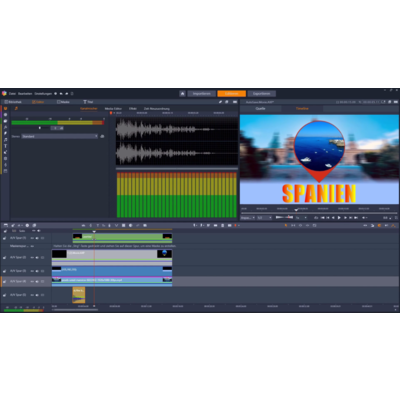The width and height of the screenshot is (400, 400).
Task: Click the Exportieren button
Action: (261, 94)
